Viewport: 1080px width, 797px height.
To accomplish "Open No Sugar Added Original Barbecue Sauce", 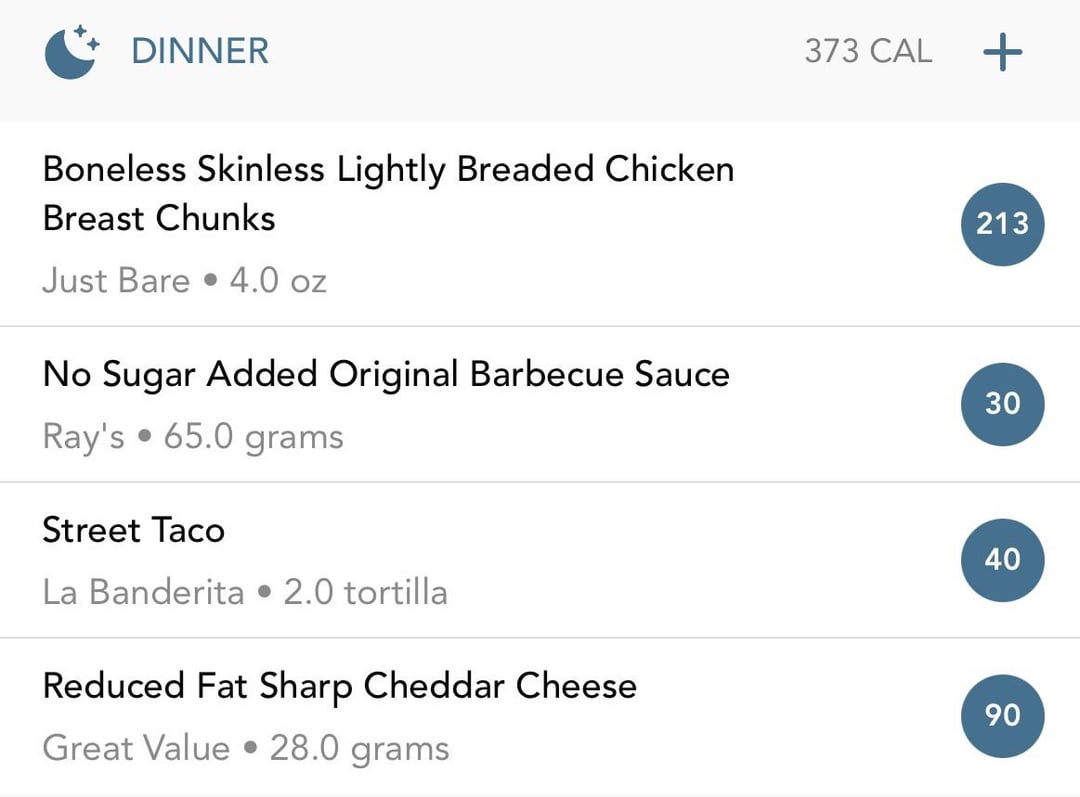I will (x=540, y=404).
